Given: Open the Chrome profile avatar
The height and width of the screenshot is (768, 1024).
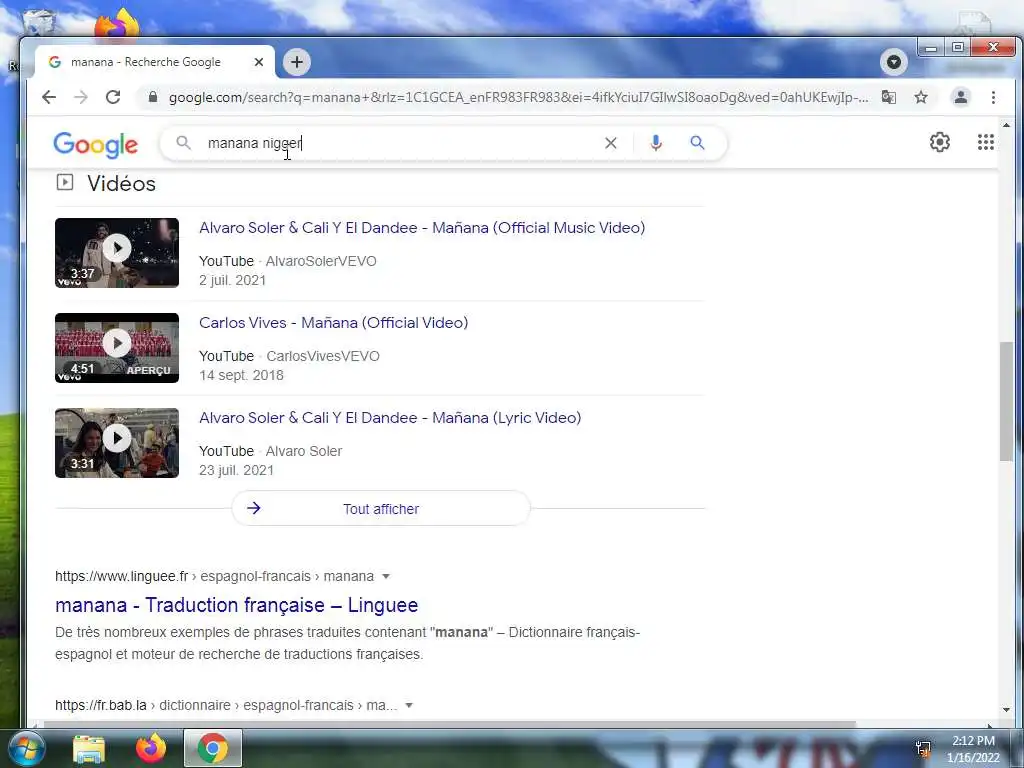Looking at the screenshot, I should click(961, 97).
